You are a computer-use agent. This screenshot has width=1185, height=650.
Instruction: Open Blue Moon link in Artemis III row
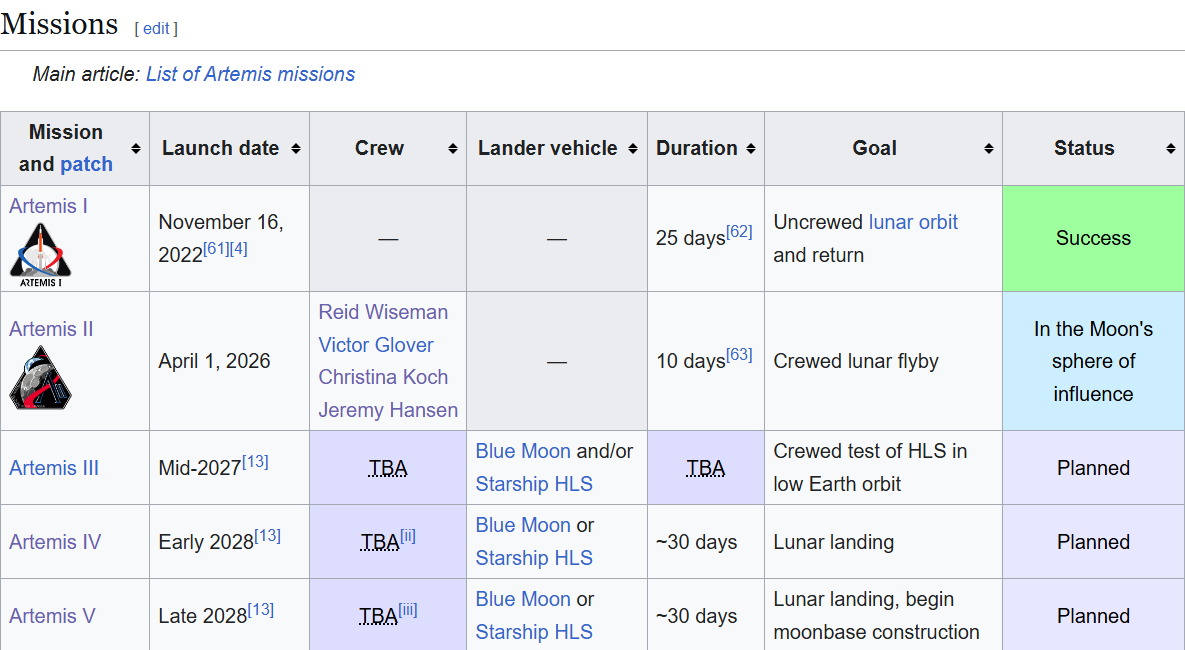[x=523, y=451]
